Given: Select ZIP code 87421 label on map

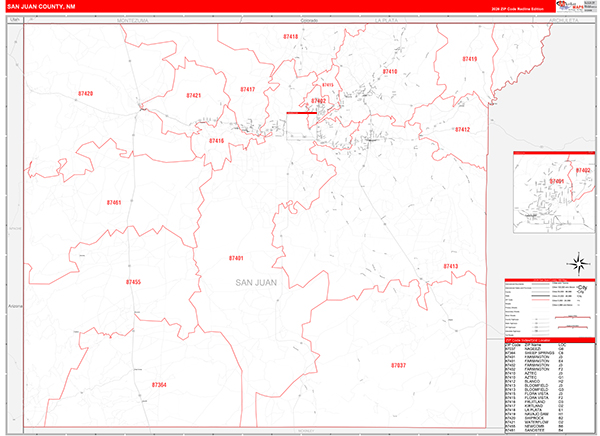Looking at the screenshot, I should [x=194, y=96].
